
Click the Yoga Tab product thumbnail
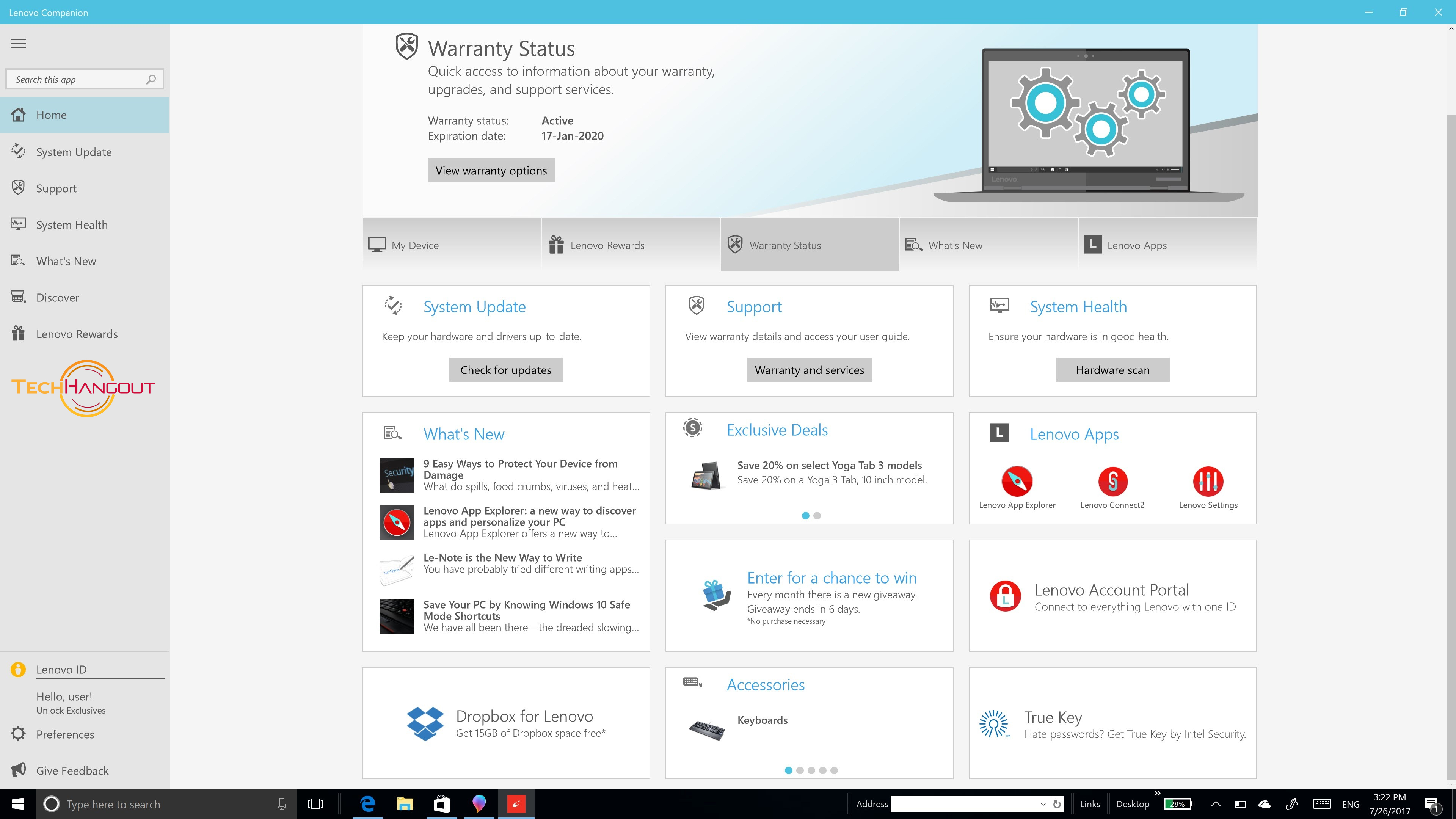pos(706,476)
